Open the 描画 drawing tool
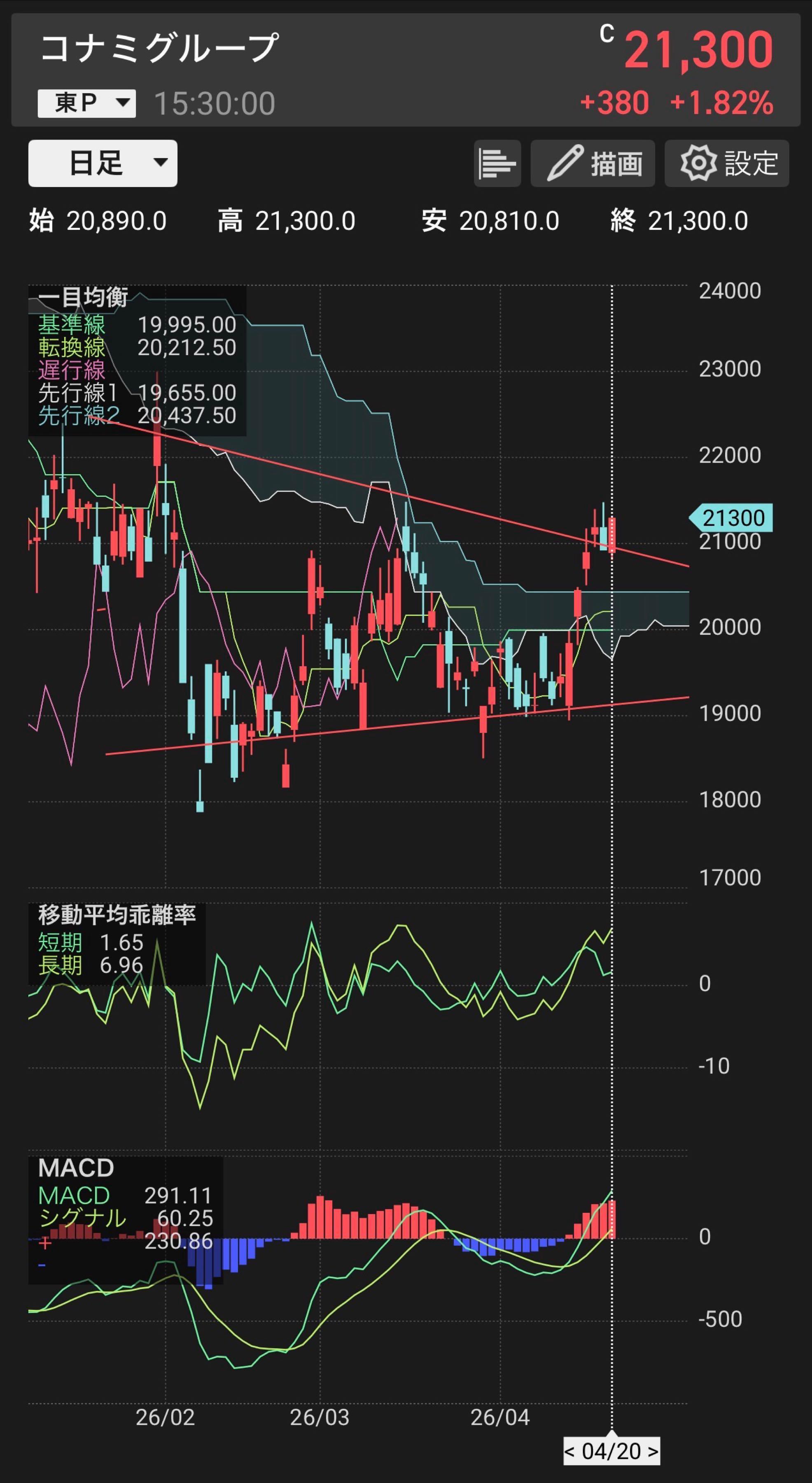 pos(593,164)
